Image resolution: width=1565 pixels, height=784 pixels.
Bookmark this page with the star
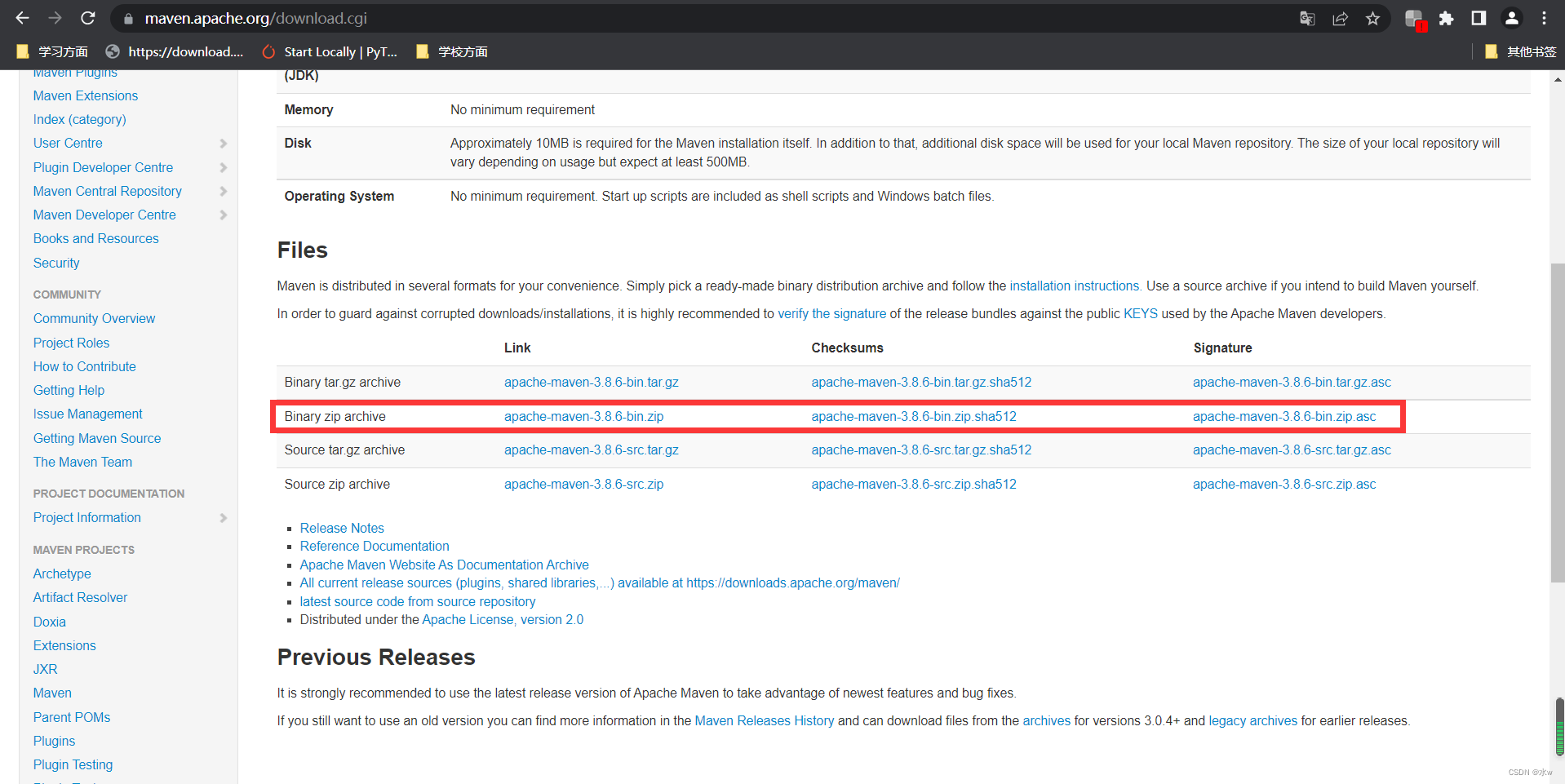[1372, 18]
